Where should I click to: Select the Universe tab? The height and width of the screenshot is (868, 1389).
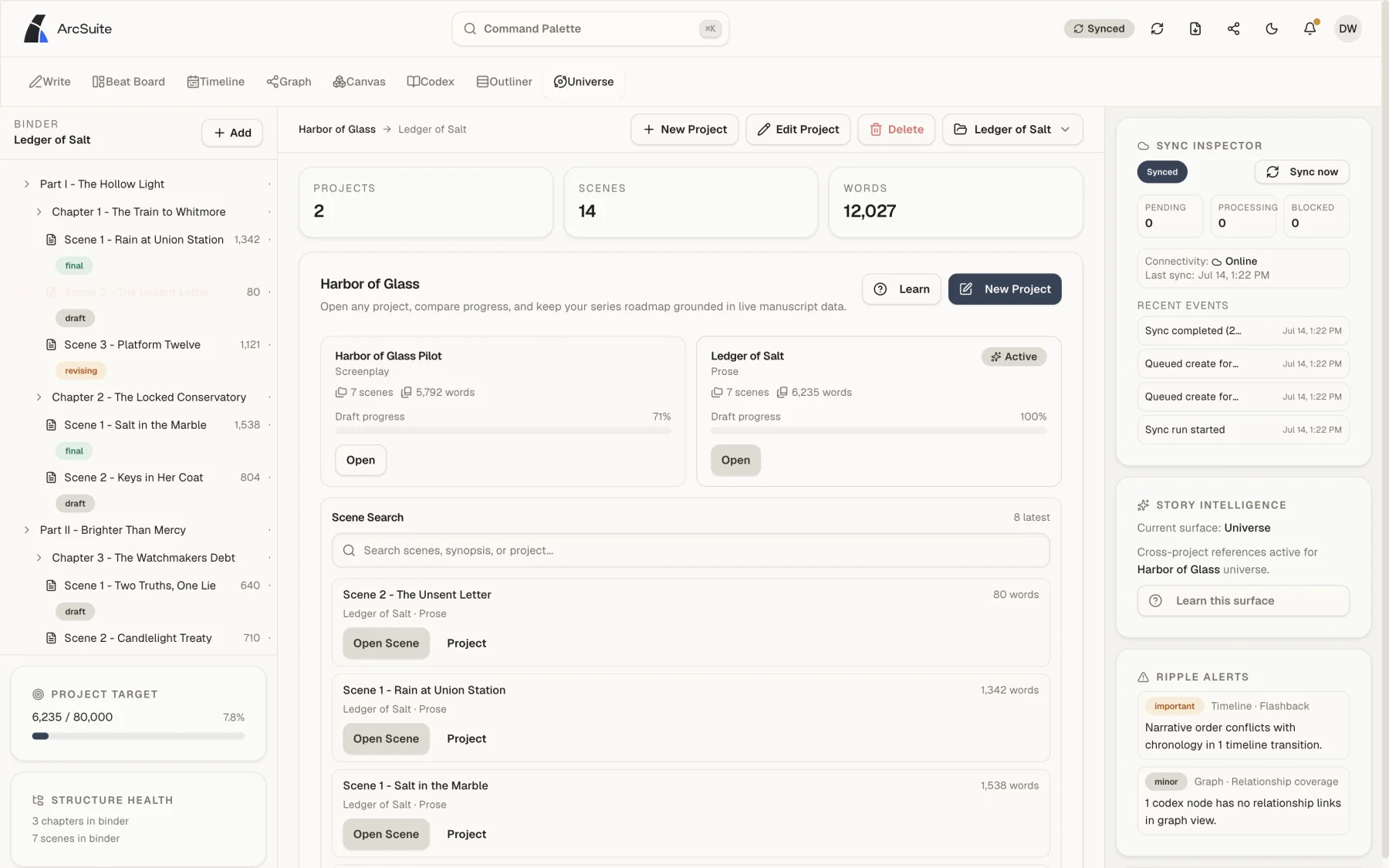pyautogui.click(x=584, y=82)
